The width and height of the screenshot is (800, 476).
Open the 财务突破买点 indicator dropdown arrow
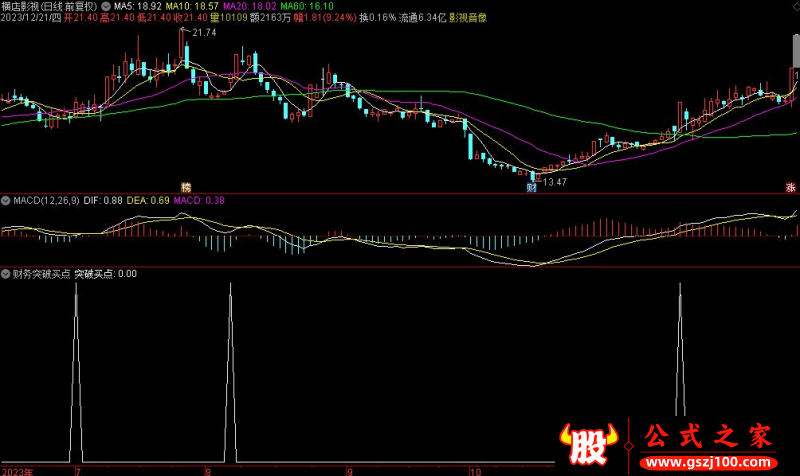[6, 274]
